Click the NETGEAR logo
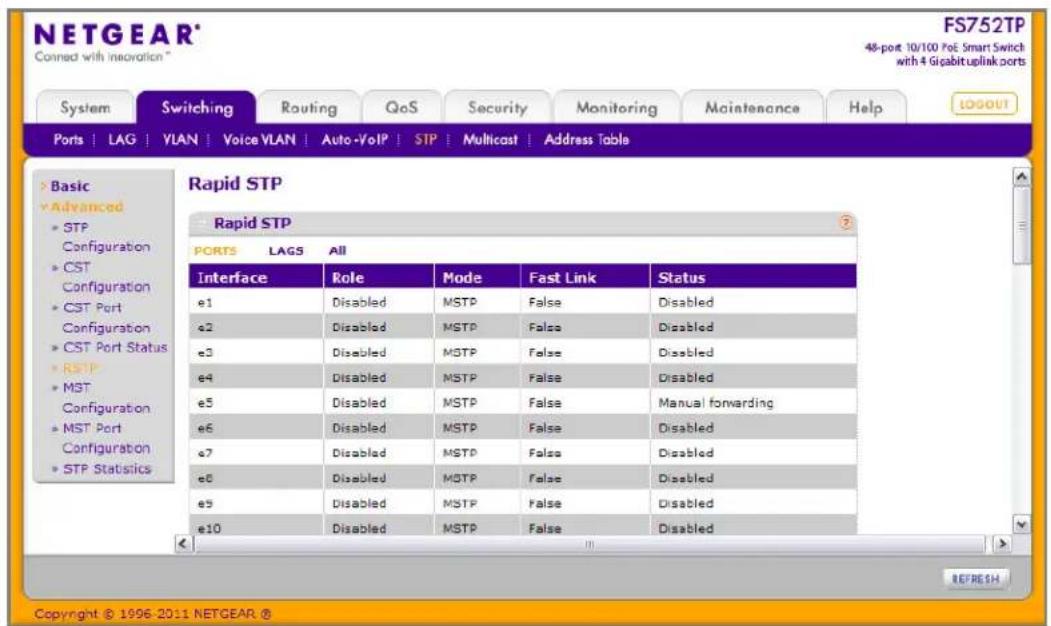Viewport: 1051px width, 626px height. tap(117, 35)
